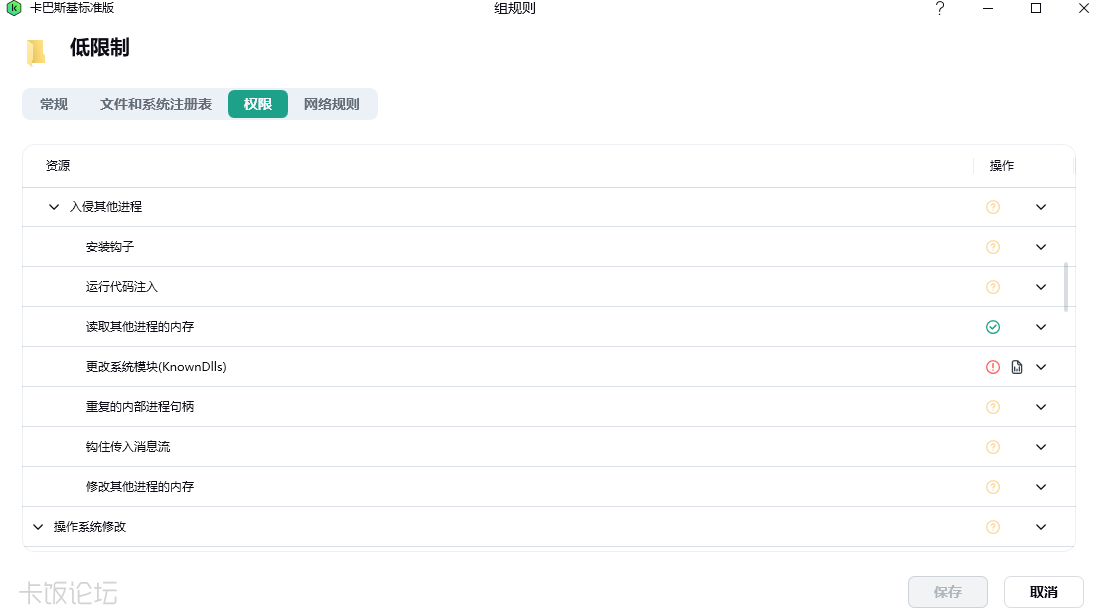Open action dropdown for 读取其他进程的内存
The width and height of the screenshot is (1097, 616).
coord(1041,327)
